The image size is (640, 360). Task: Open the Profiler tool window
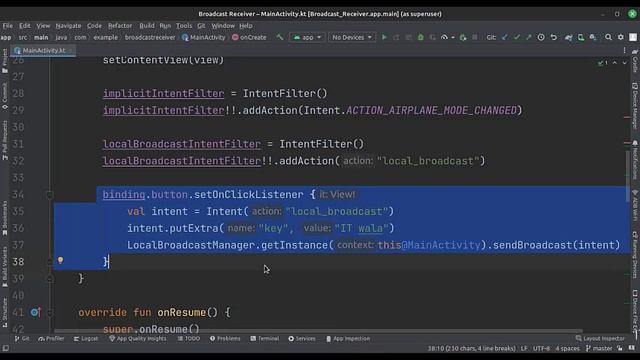point(51,338)
